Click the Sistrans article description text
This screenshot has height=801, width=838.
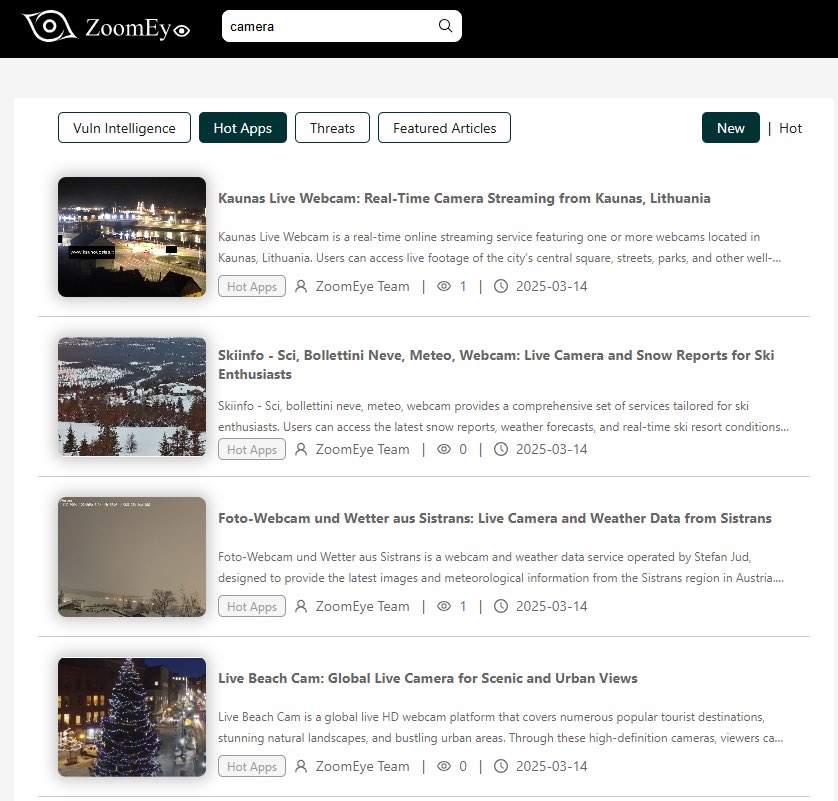pos(501,567)
